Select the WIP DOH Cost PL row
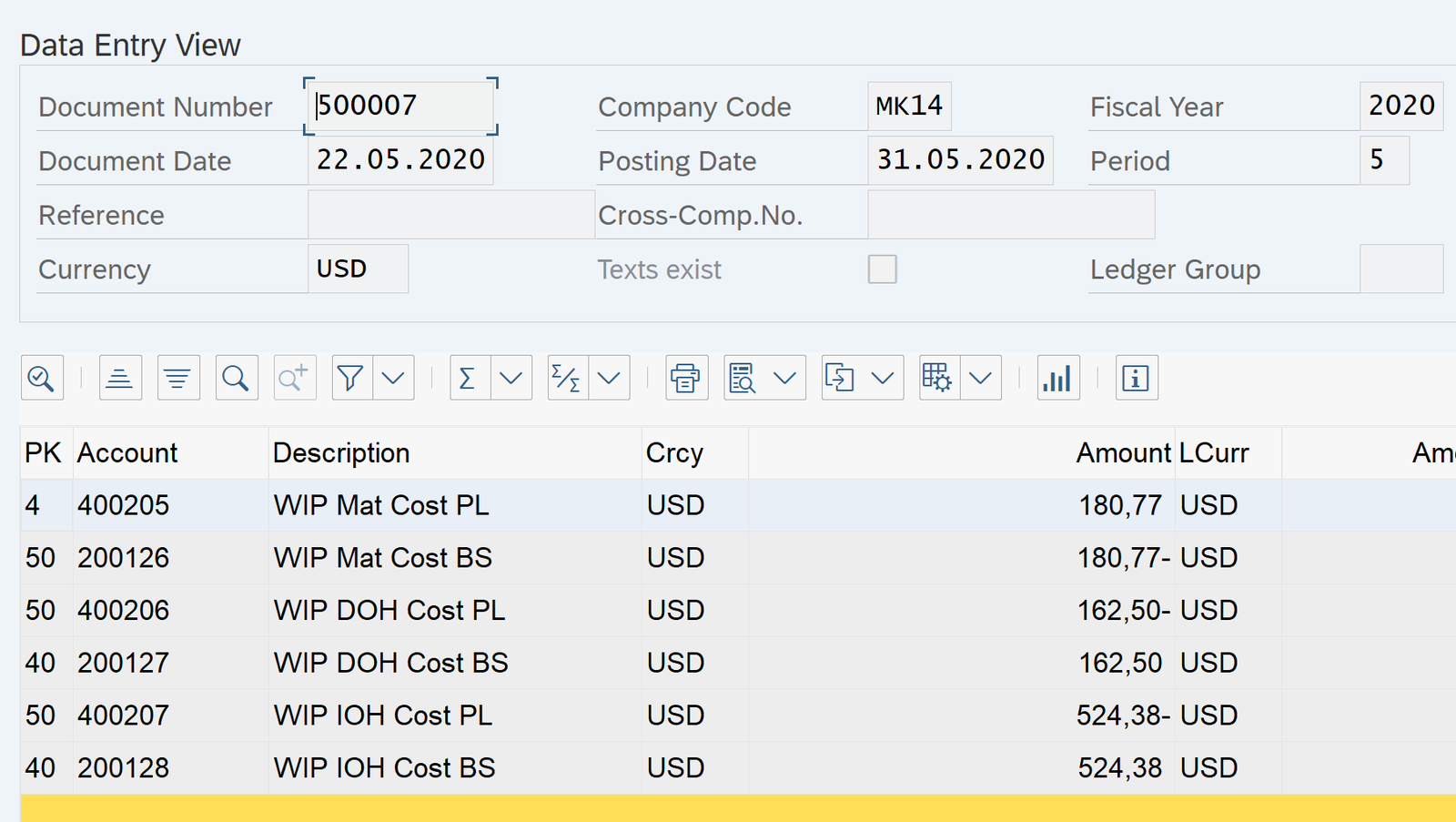This screenshot has height=822, width=1456. (389, 610)
